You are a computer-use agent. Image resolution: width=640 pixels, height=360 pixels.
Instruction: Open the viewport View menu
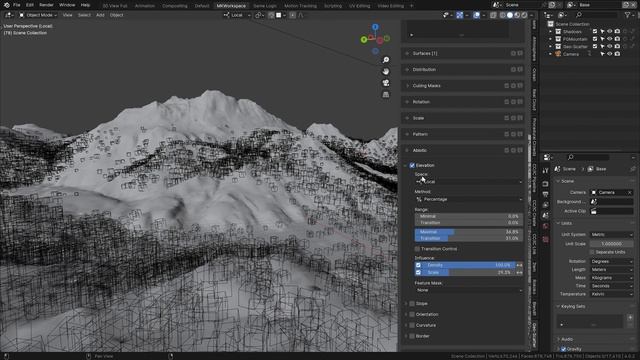[67, 15]
